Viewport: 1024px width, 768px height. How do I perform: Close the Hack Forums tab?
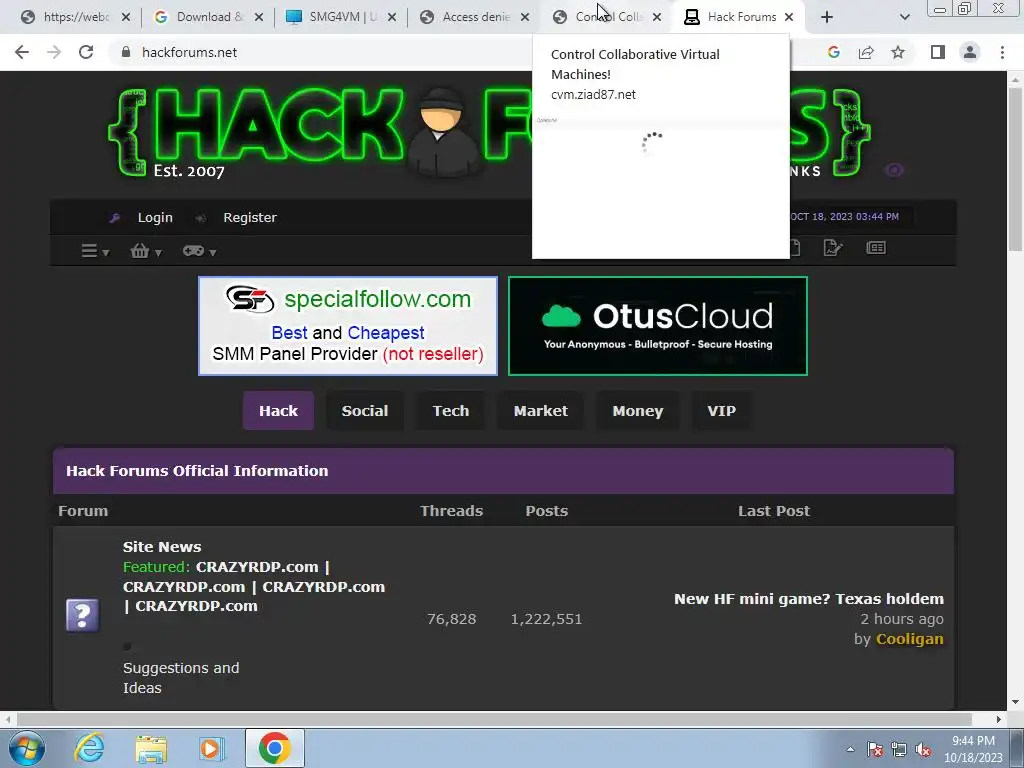[x=789, y=17]
